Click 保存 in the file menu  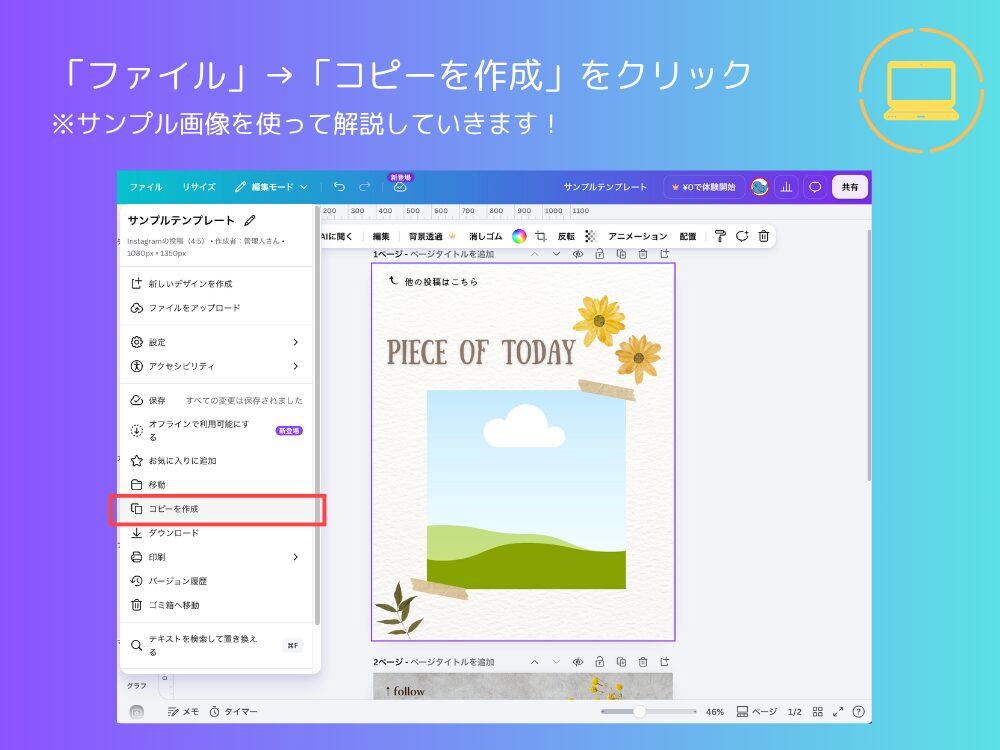click(x=217, y=401)
